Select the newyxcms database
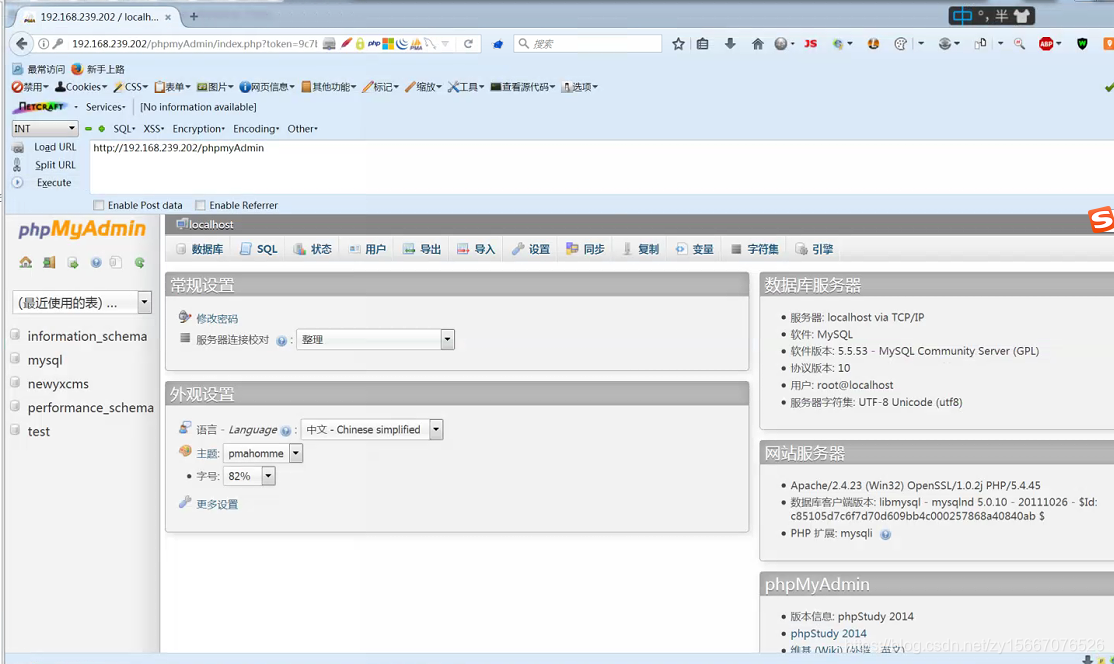Image resolution: width=1114 pixels, height=664 pixels. [x=58, y=384]
